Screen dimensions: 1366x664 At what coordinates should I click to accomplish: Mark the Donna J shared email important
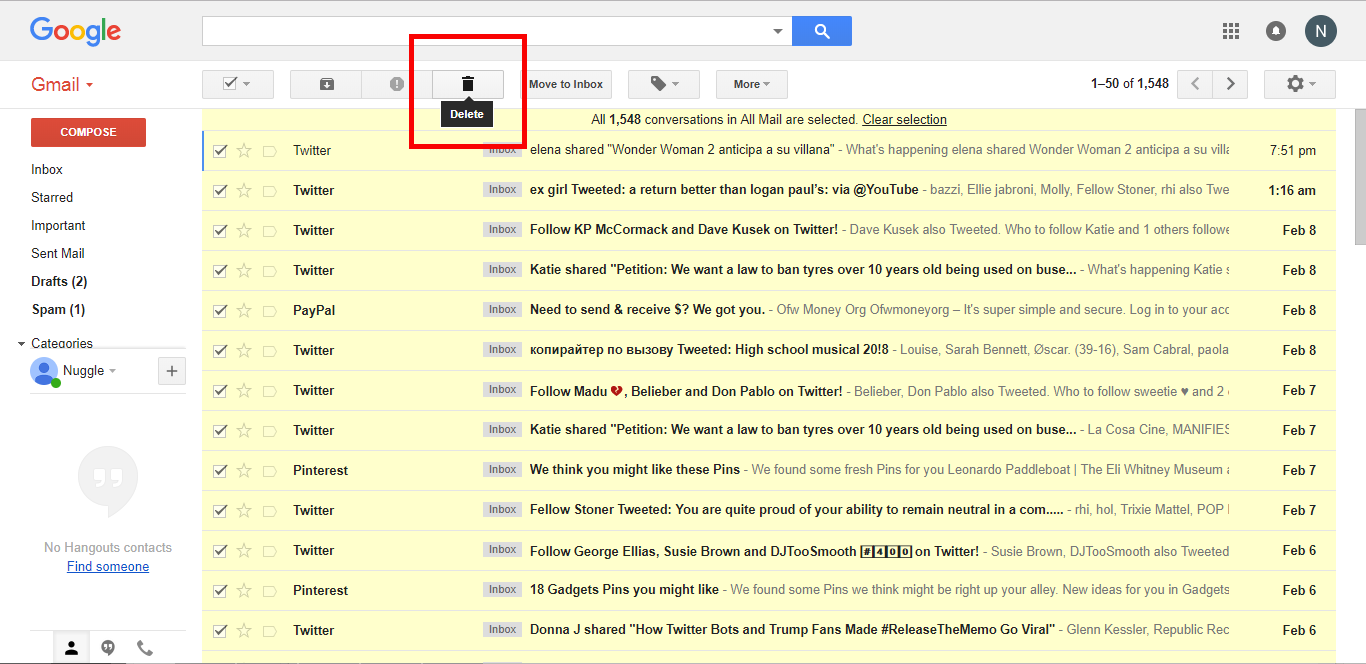tap(269, 630)
